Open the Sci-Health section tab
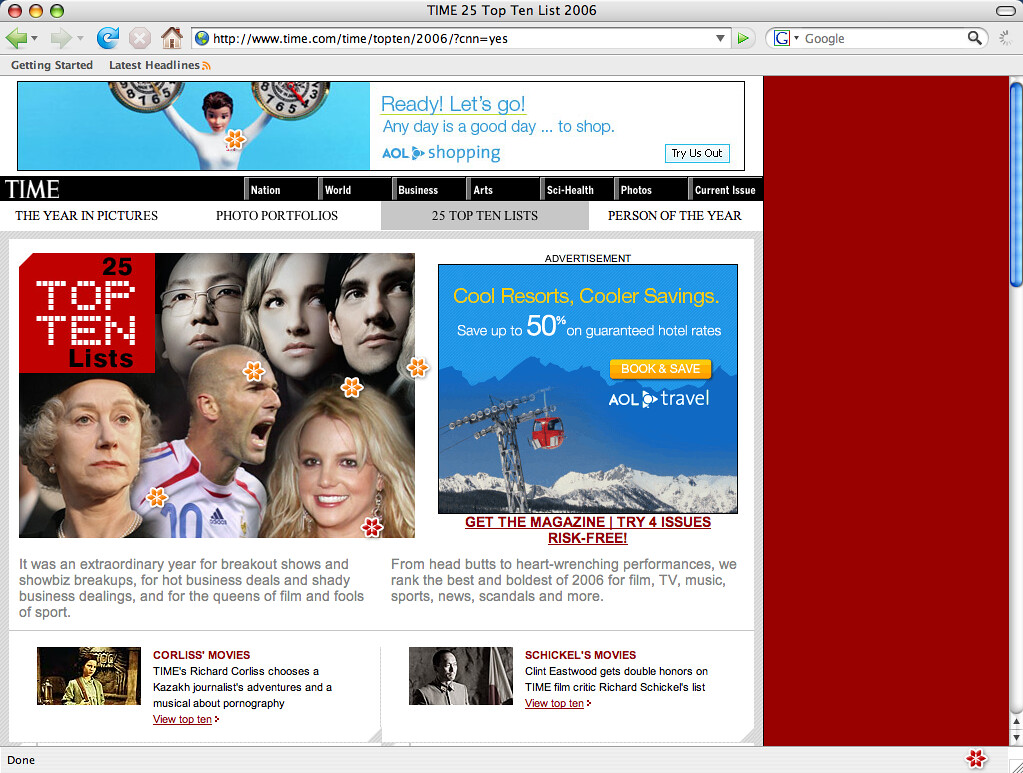Viewport: 1023px width, 773px height. click(577, 189)
